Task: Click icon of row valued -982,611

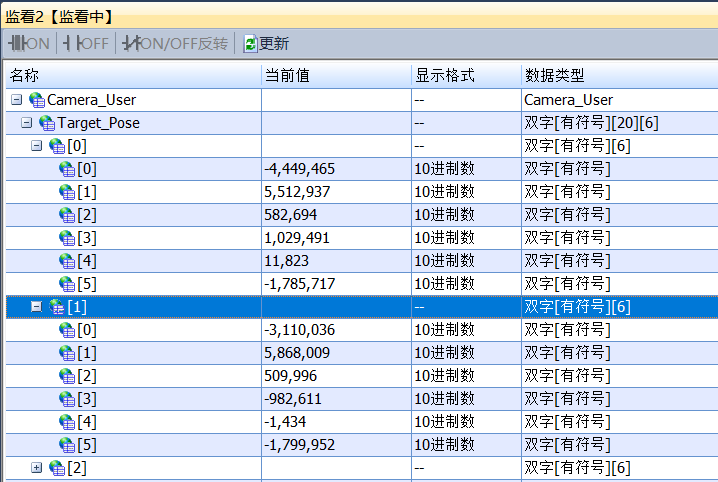Action: [x=67, y=399]
